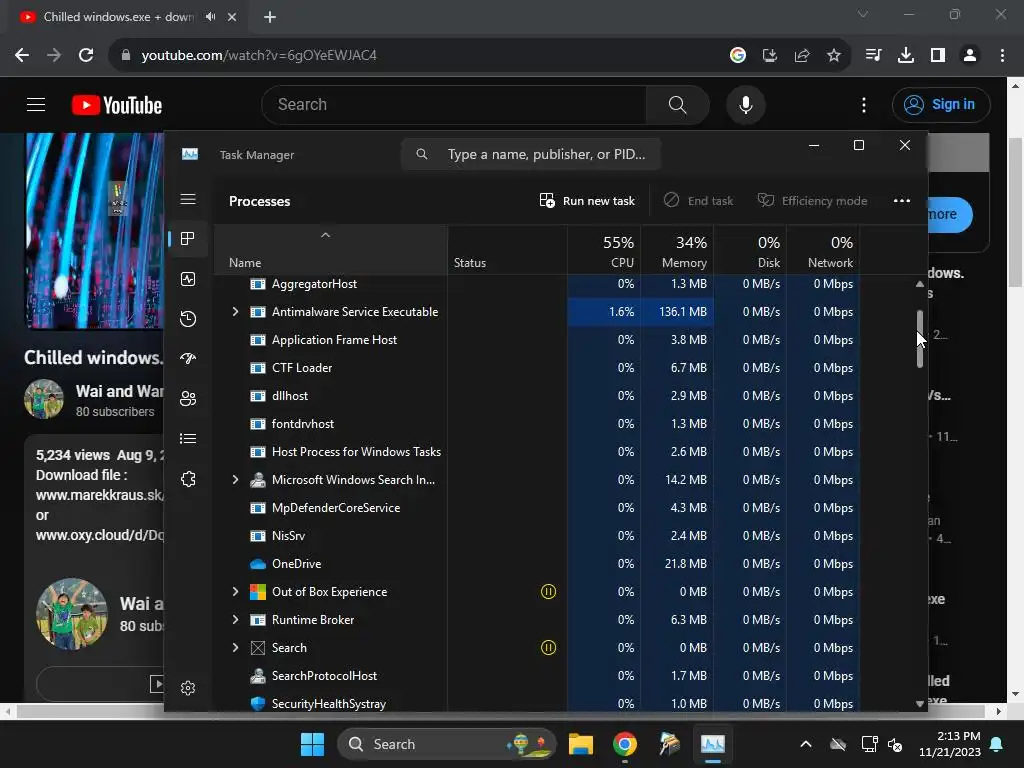Open the Chrome profile icon

click(x=970, y=56)
